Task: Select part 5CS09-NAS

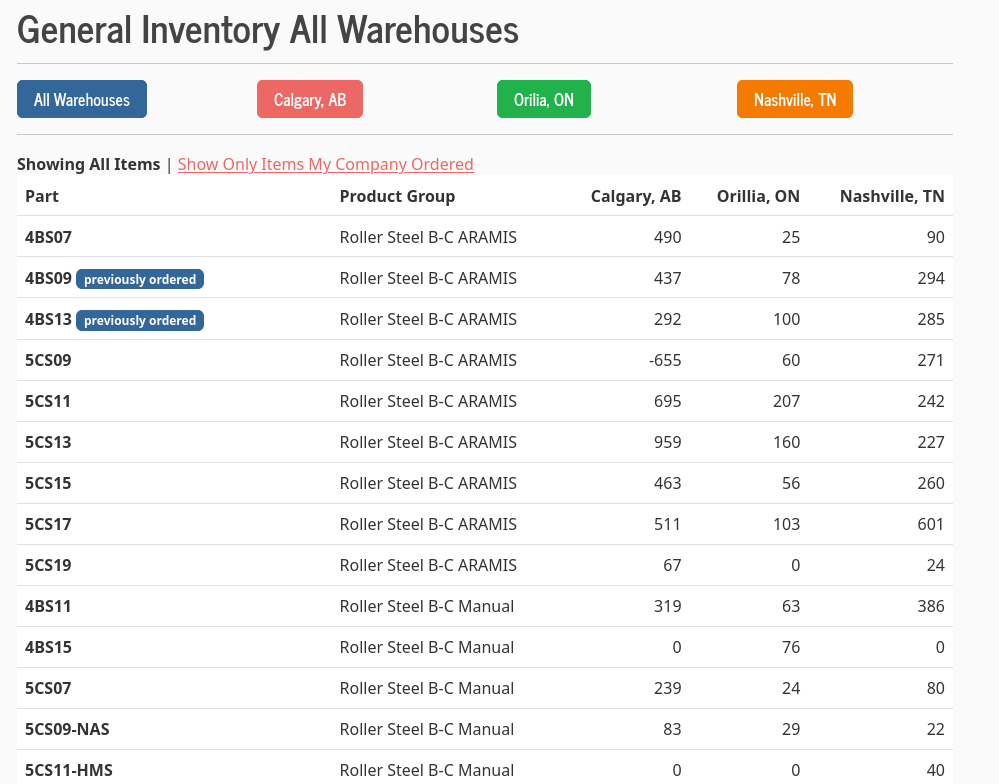Action: point(67,730)
